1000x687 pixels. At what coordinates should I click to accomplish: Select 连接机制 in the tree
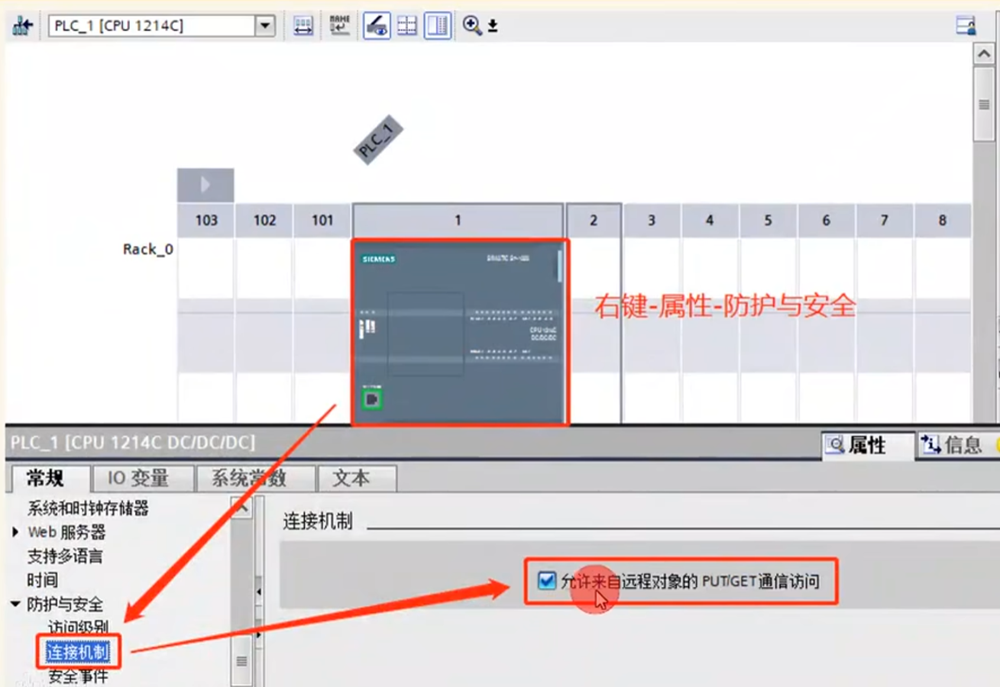pyautogui.click(x=78, y=652)
